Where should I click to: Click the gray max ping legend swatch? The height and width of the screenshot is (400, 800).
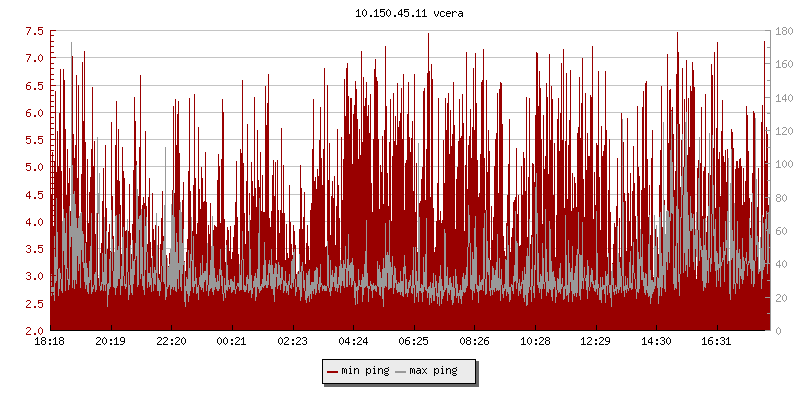pos(402,371)
